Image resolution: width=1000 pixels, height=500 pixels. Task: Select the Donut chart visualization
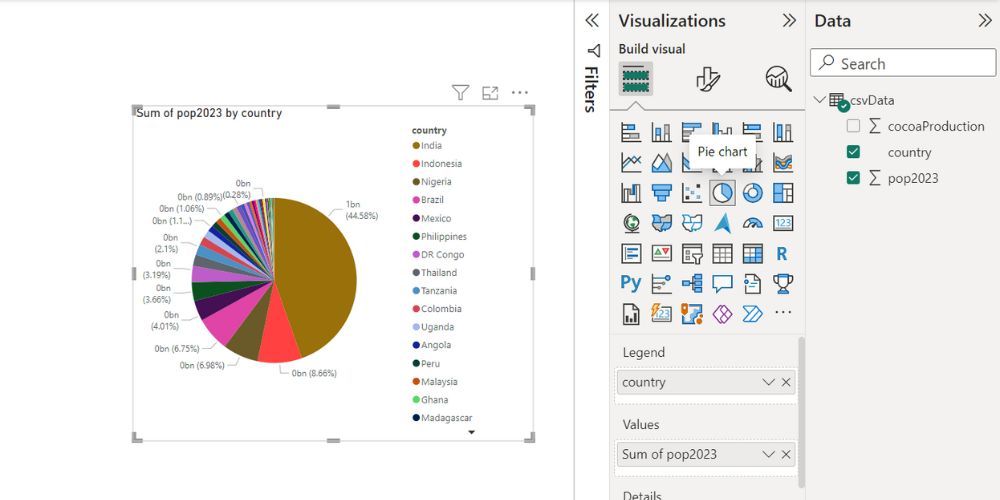(x=752, y=193)
